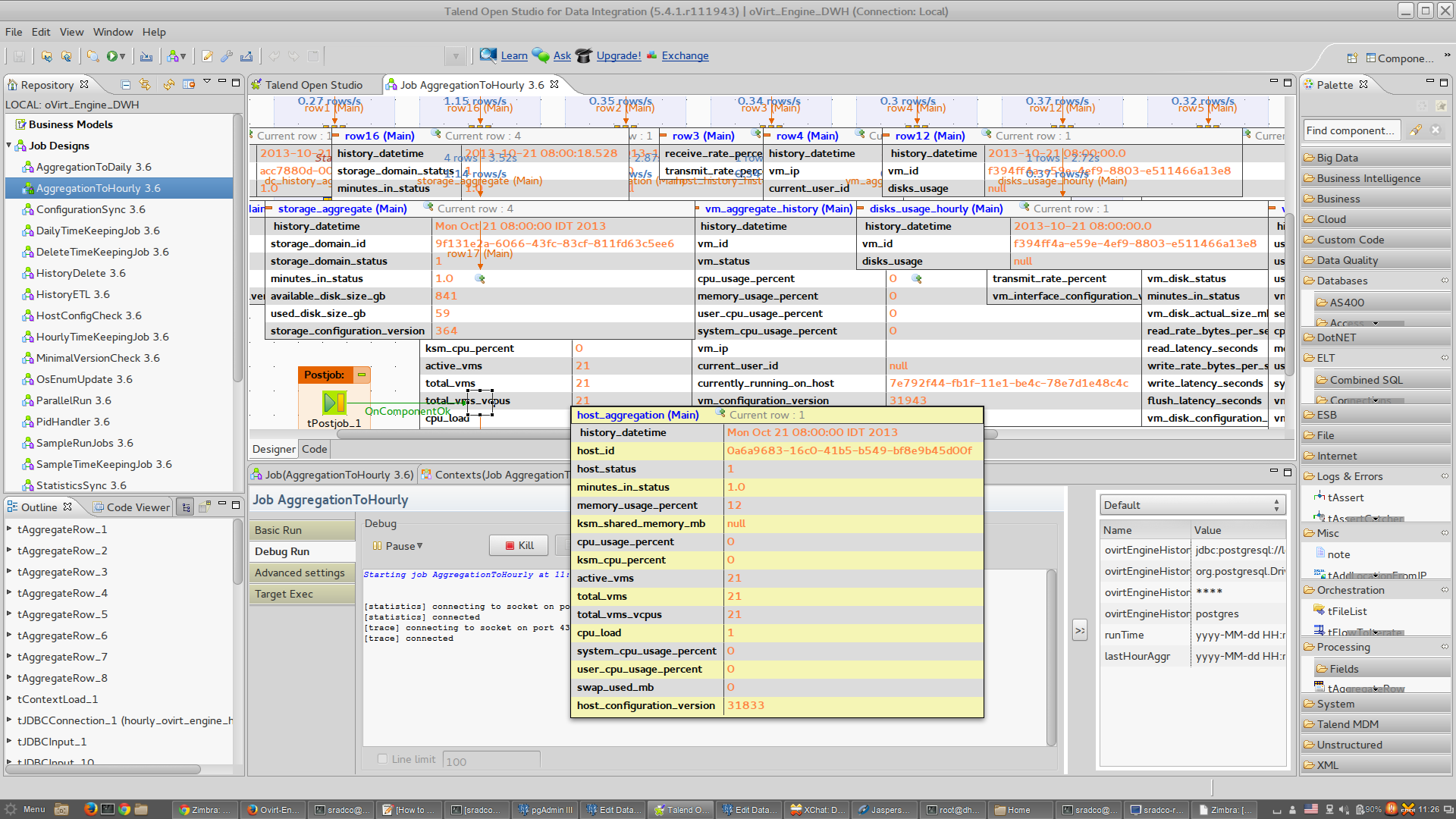Switch to the Code Viewer tab
1456x819 pixels.
click(131, 507)
